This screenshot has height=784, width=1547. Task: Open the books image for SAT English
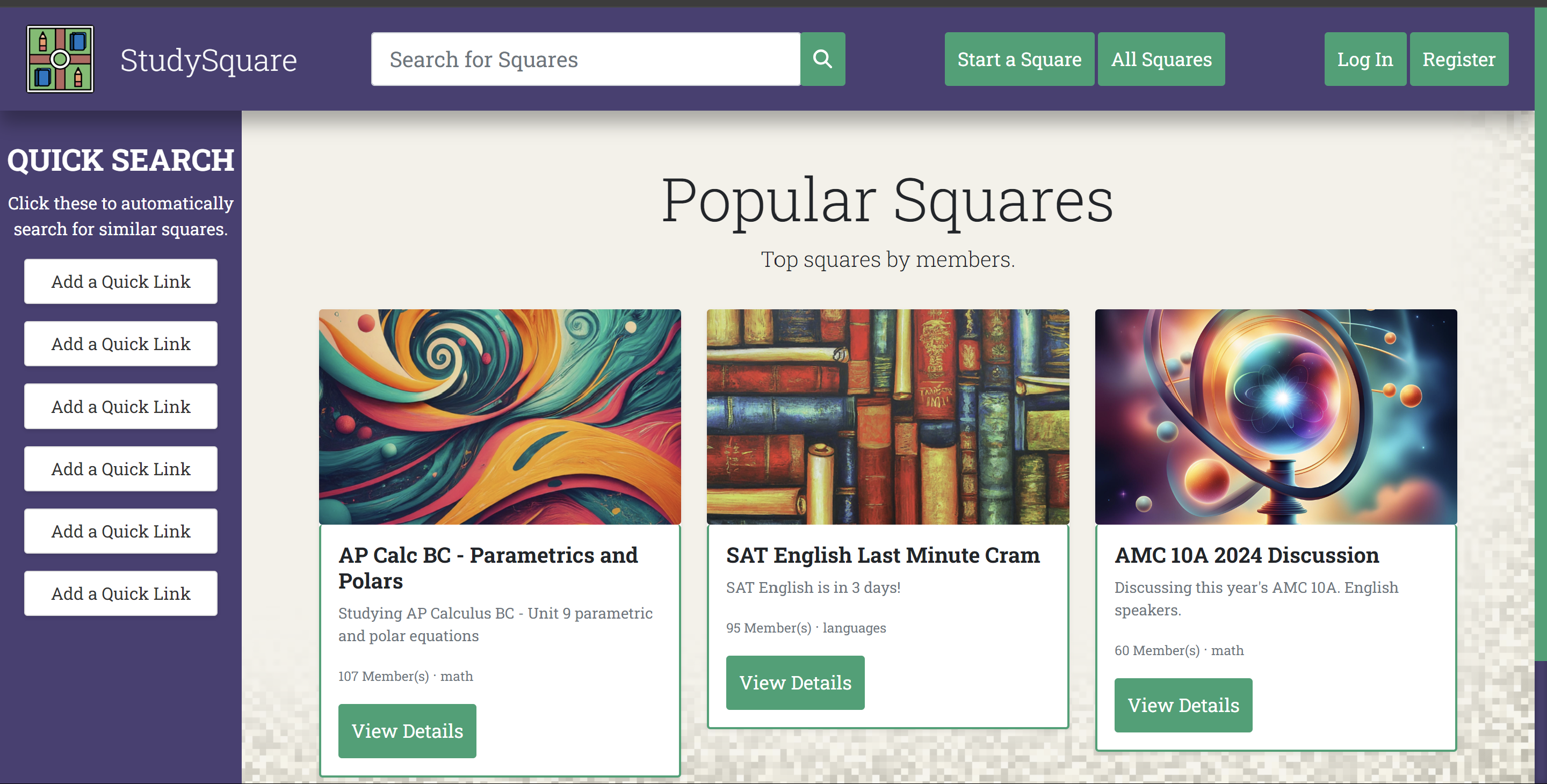(887, 417)
